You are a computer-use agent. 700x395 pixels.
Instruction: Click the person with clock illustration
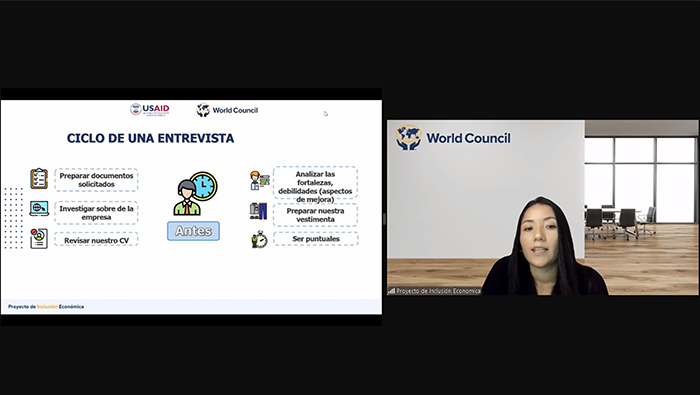click(x=195, y=193)
